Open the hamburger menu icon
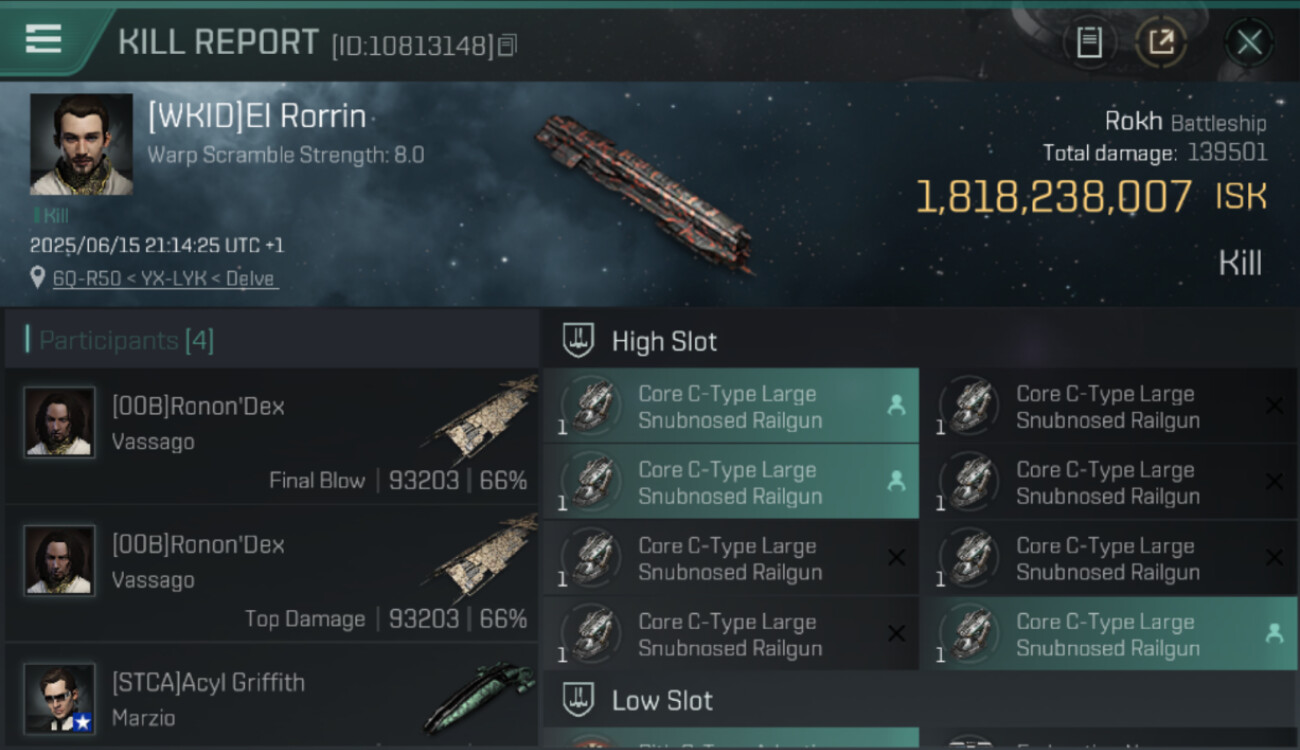Screen dimensions: 1300x750 click(43, 39)
